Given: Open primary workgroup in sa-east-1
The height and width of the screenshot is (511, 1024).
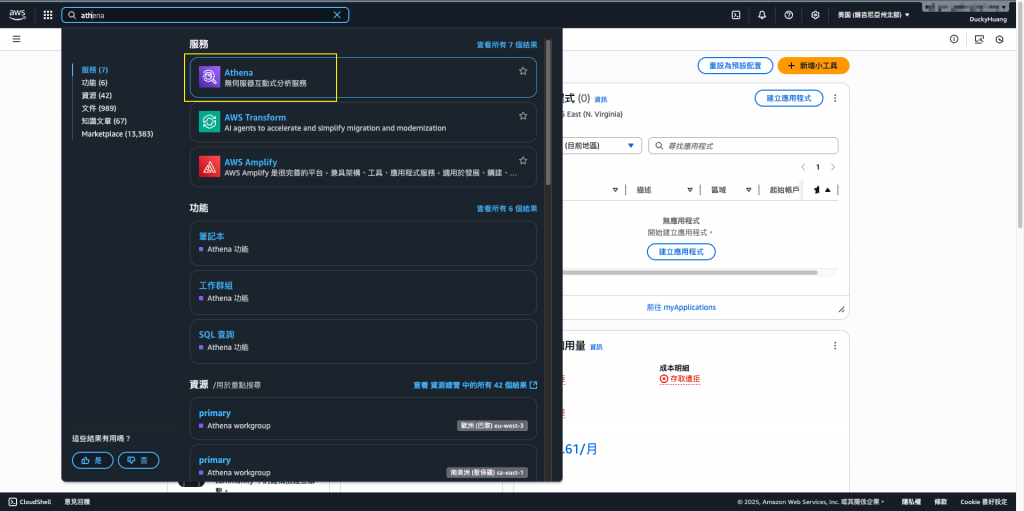Looking at the screenshot, I should coord(363,465).
